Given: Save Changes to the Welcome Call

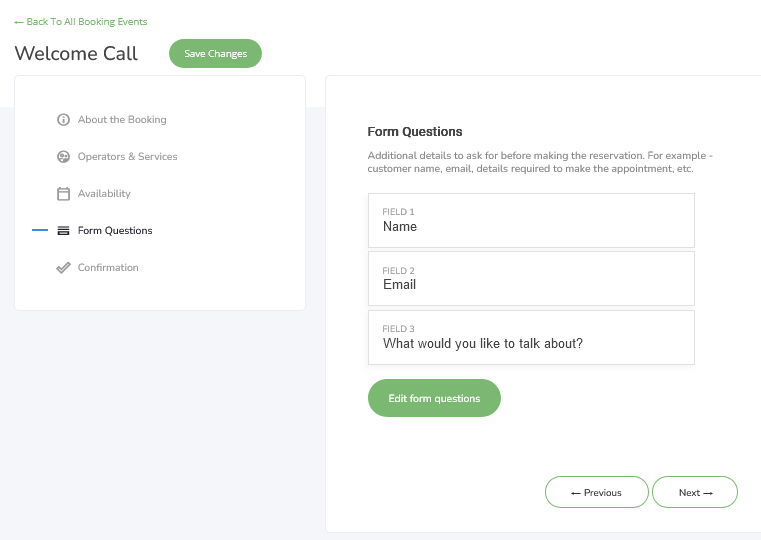Looking at the screenshot, I should pyautogui.click(x=215, y=53).
